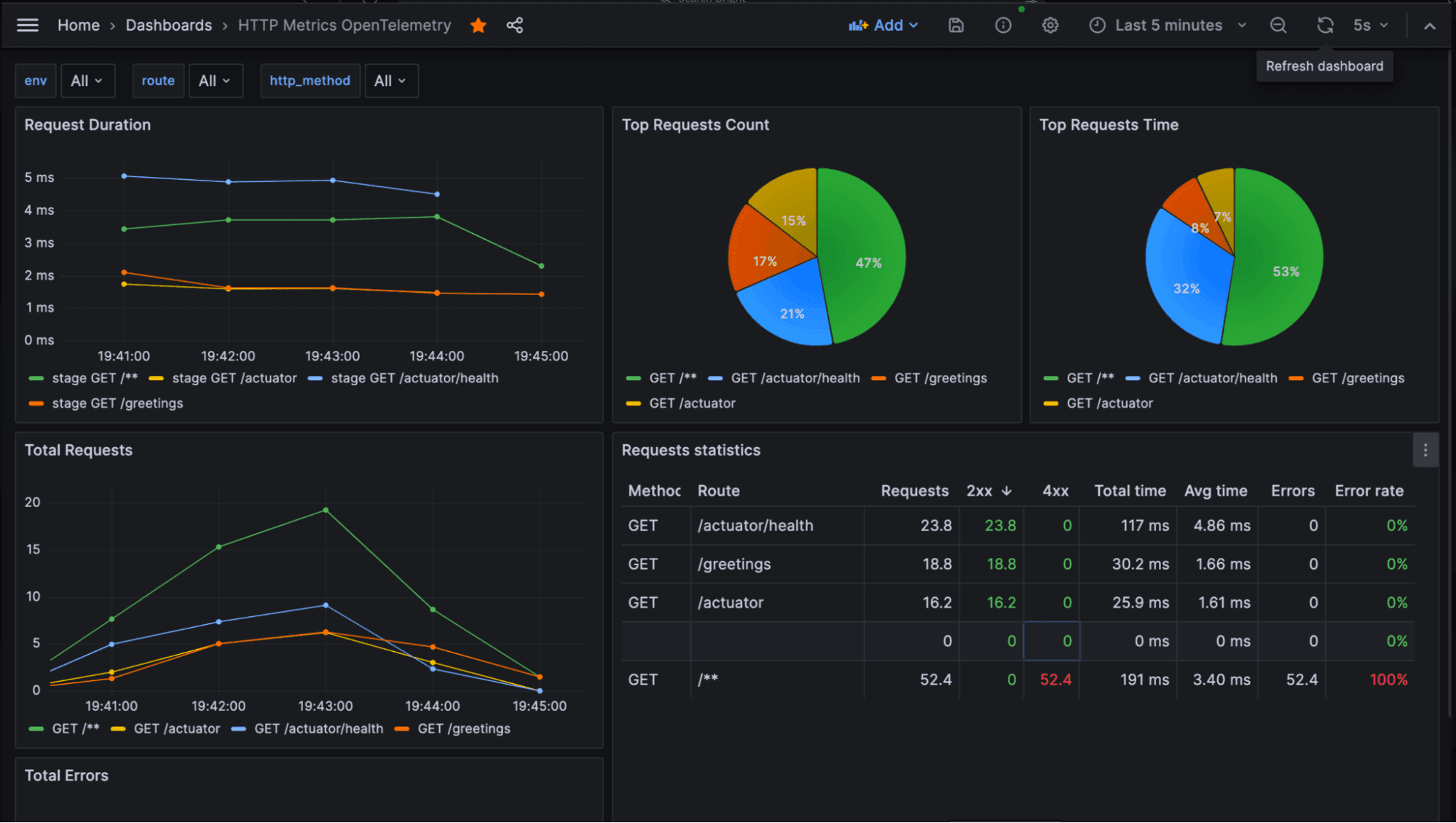
Task: Refresh the dashboard manually
Action: (1324, 25)
